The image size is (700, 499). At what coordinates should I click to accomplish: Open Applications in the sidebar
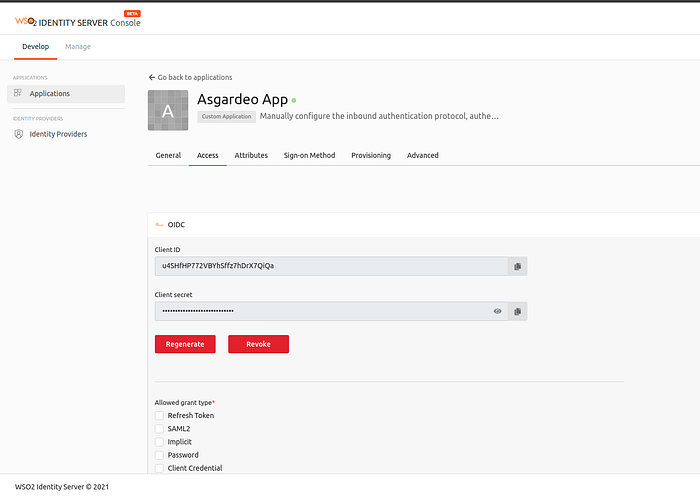(x=66, y=94)
